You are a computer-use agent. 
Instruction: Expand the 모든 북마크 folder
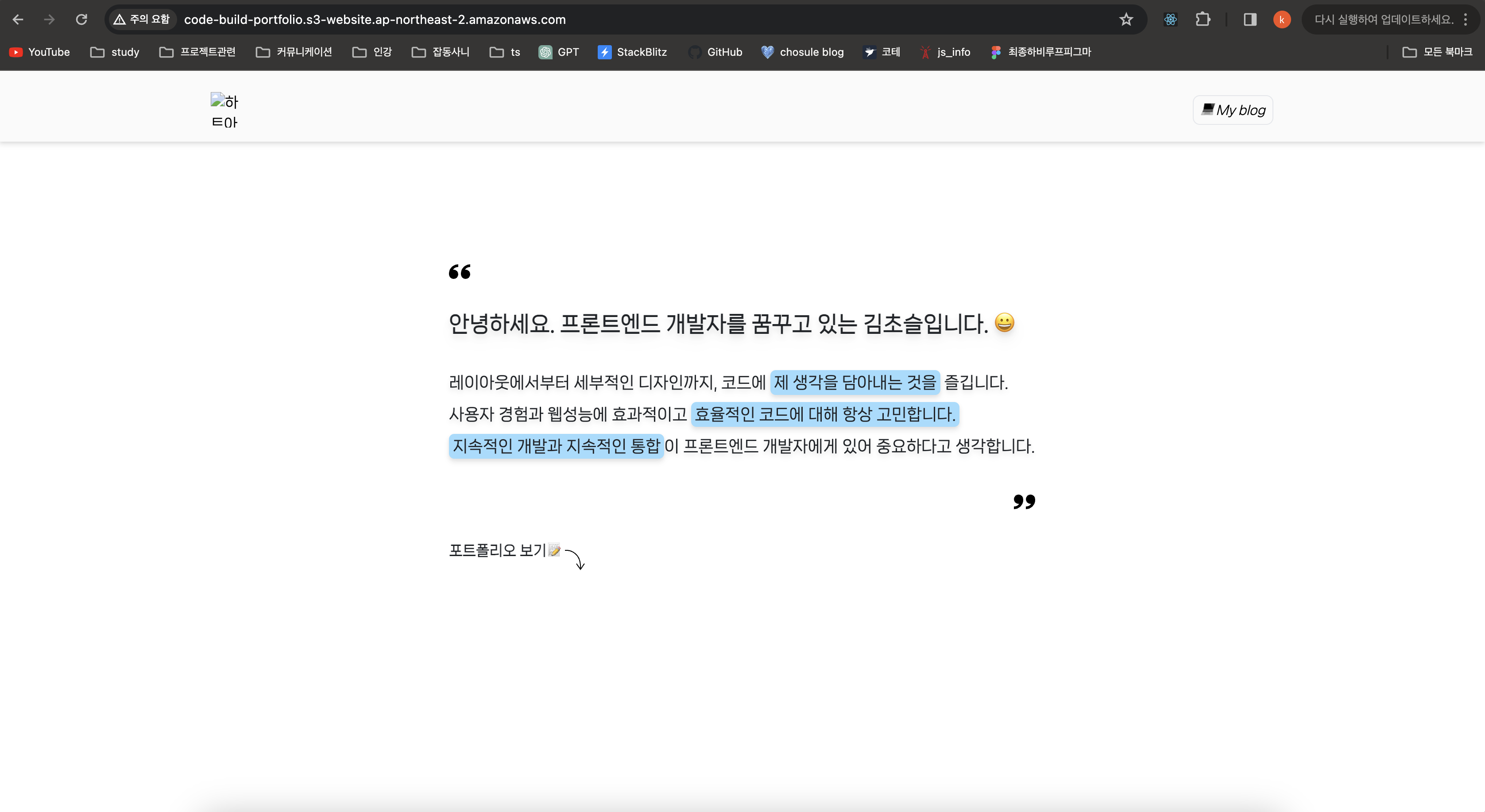pyautogui.click(x=1437, y=52)
